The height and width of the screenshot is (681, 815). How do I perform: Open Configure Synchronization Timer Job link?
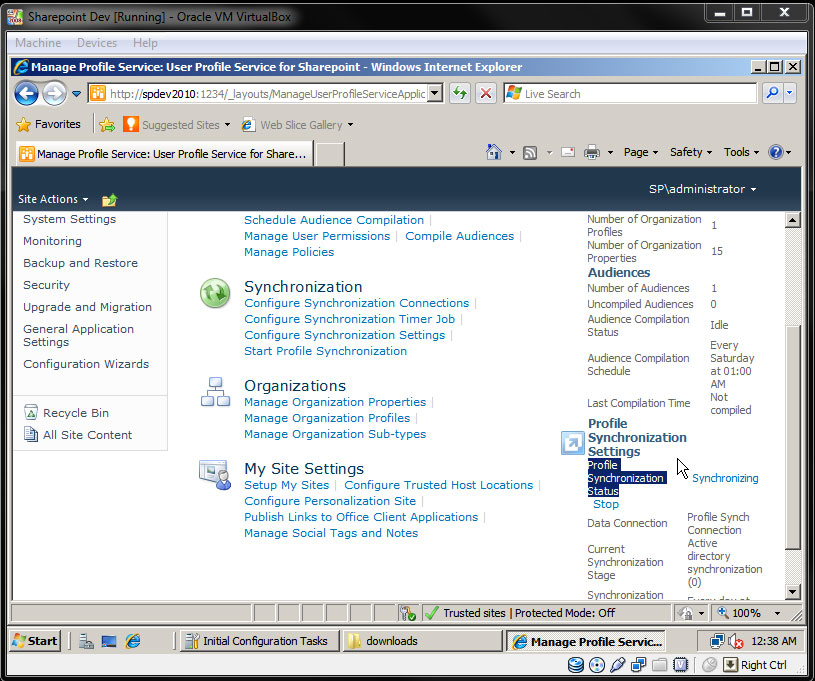point(349,319)
